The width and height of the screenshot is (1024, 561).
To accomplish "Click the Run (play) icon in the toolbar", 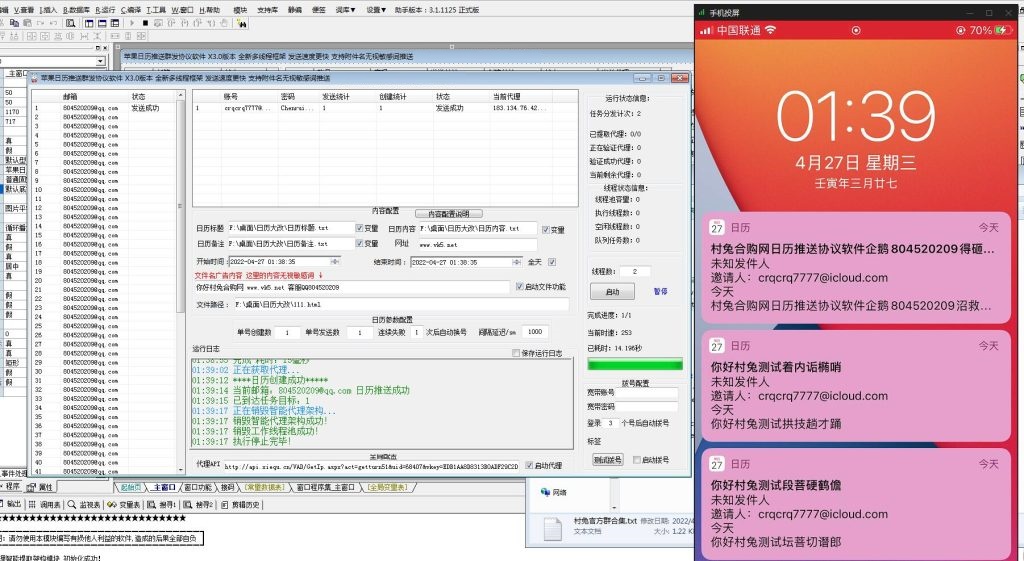I will tap(134, 22).
